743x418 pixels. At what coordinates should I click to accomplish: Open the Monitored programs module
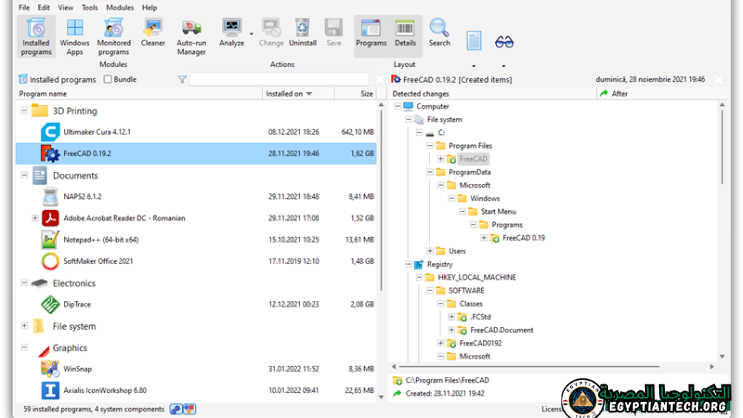tap(113, 36)
